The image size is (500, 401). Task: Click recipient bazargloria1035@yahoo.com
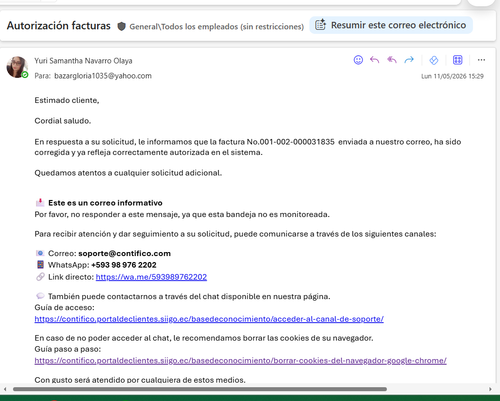tap(103, 76)
